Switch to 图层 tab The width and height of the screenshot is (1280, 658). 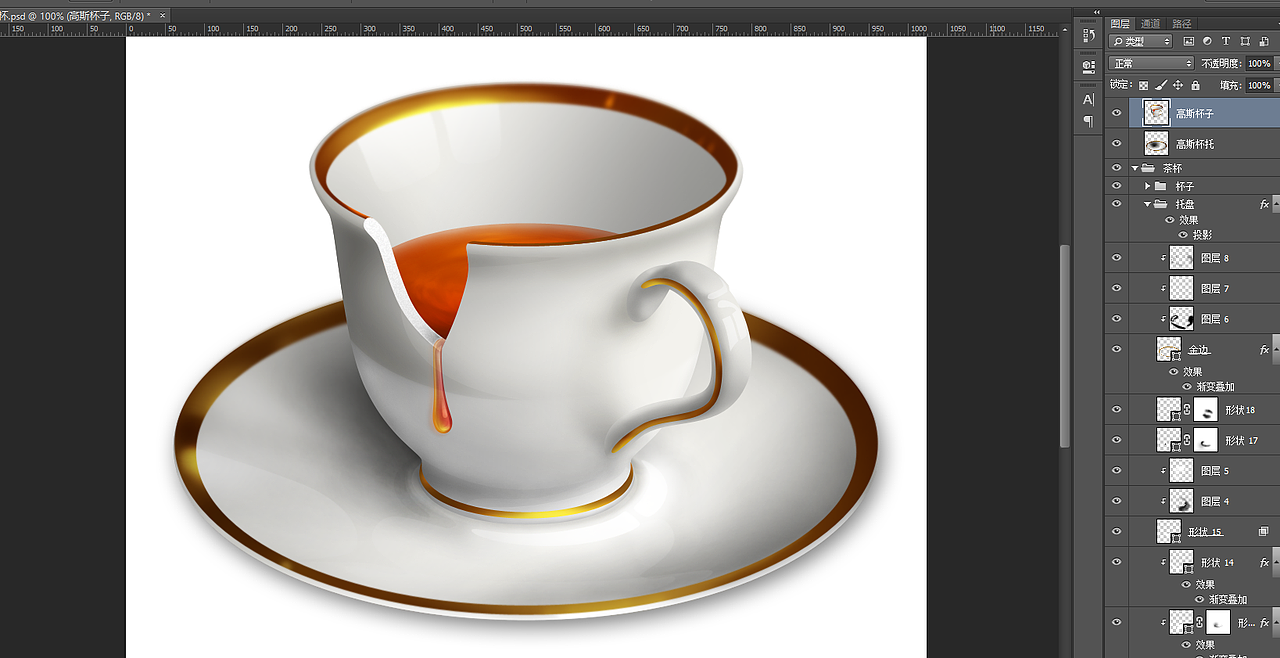1120,24
